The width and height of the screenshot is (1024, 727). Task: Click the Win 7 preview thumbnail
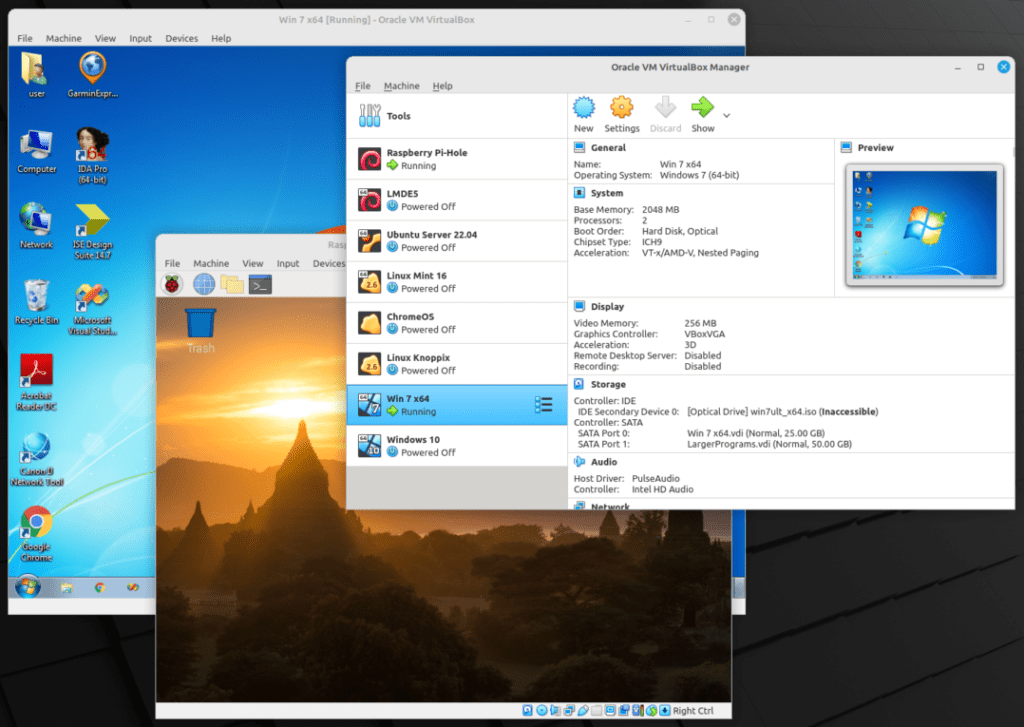924,225
